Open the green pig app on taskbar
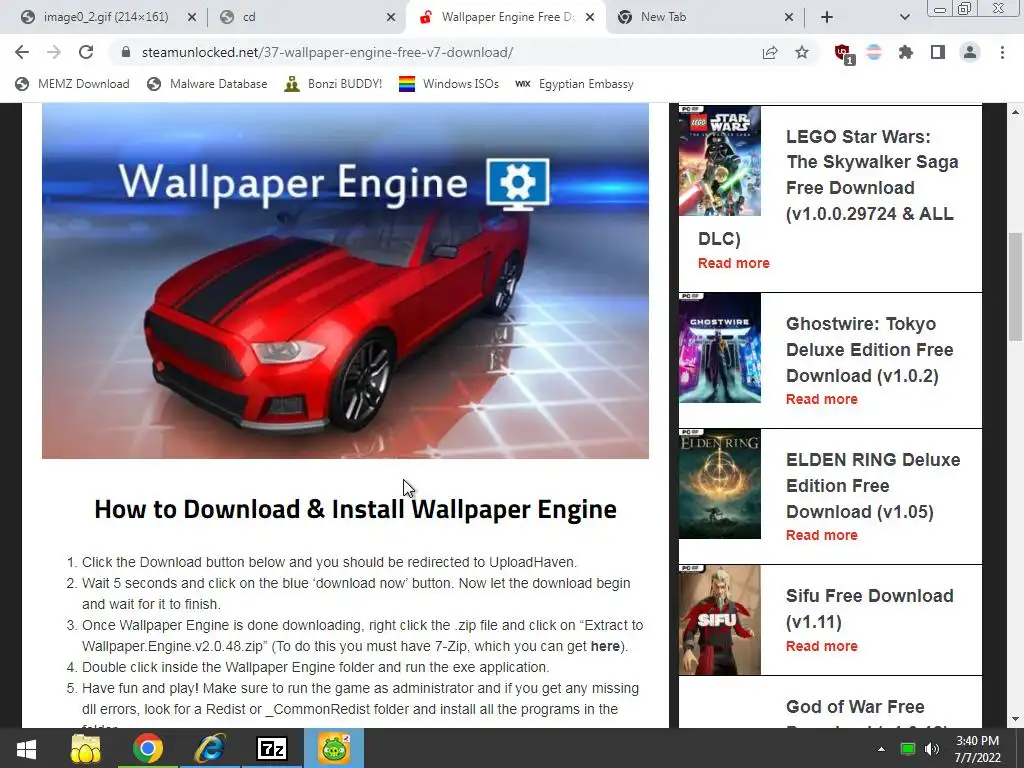Viewport: 1024px width, 768px height. coord(334,748)
